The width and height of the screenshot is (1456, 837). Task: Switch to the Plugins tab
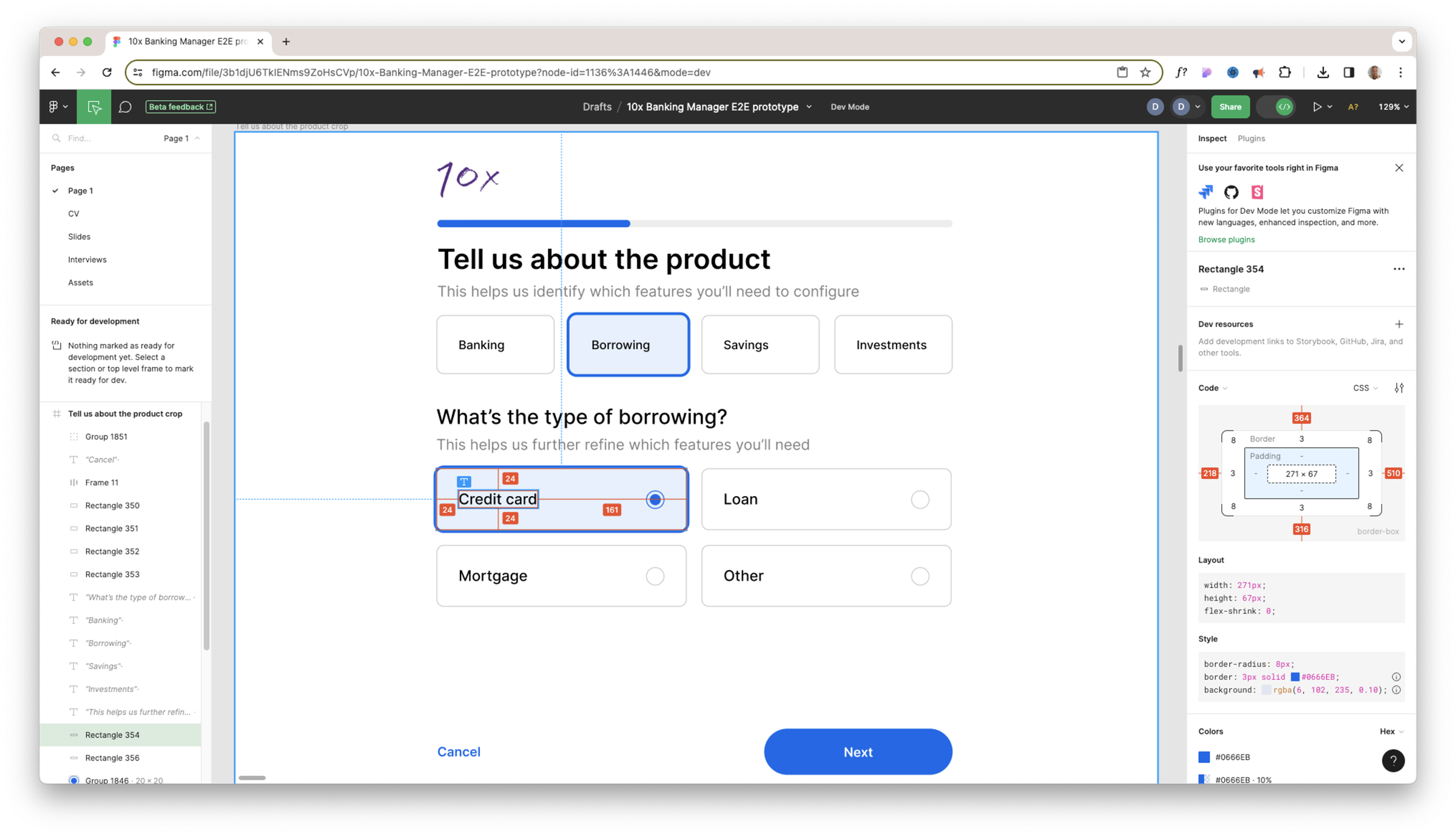click(x=1251, y=138)
